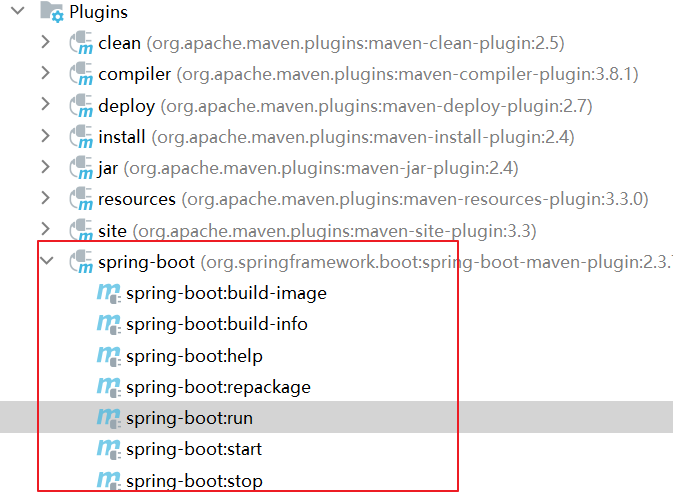This screenshot has height=494, width=673.
Task: Click the spring-boot:stop goal icon
Action: pos(109,481)
